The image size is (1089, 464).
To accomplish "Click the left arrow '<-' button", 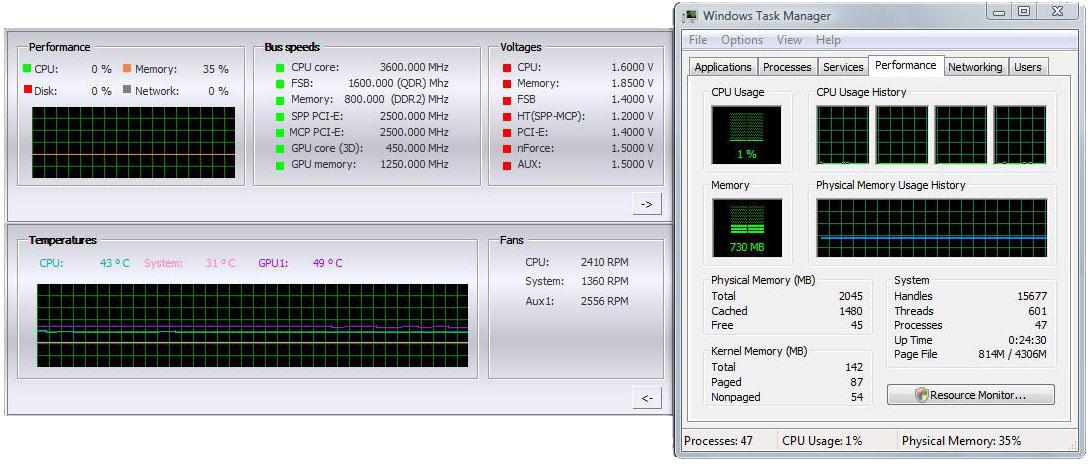I will pyautogui.click(x=647, y=398).
